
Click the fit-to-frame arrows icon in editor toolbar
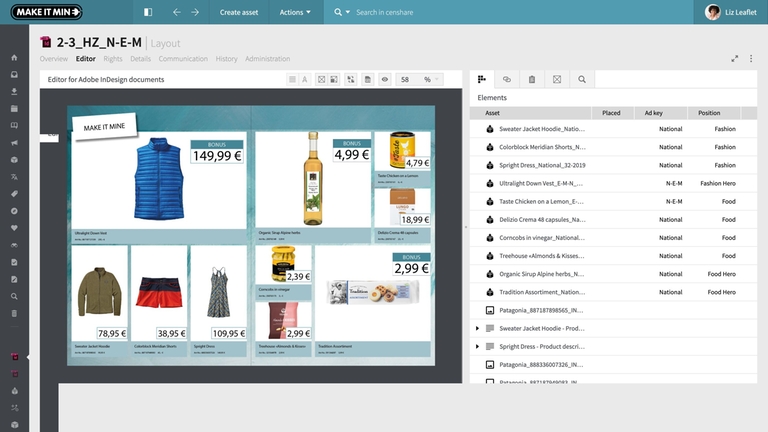click(351, 79)
